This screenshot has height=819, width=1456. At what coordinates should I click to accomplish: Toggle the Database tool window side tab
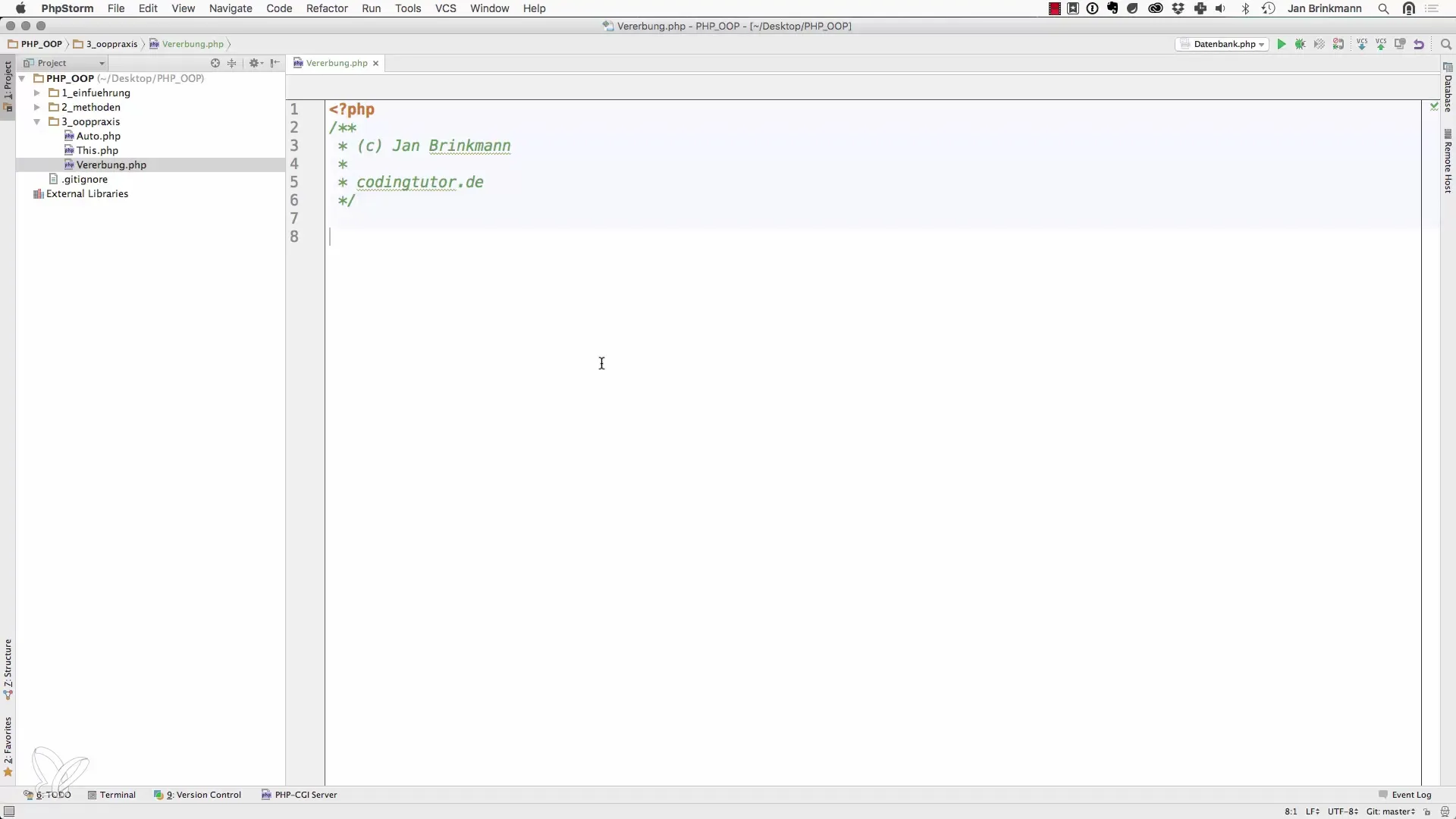(1448, 89)
